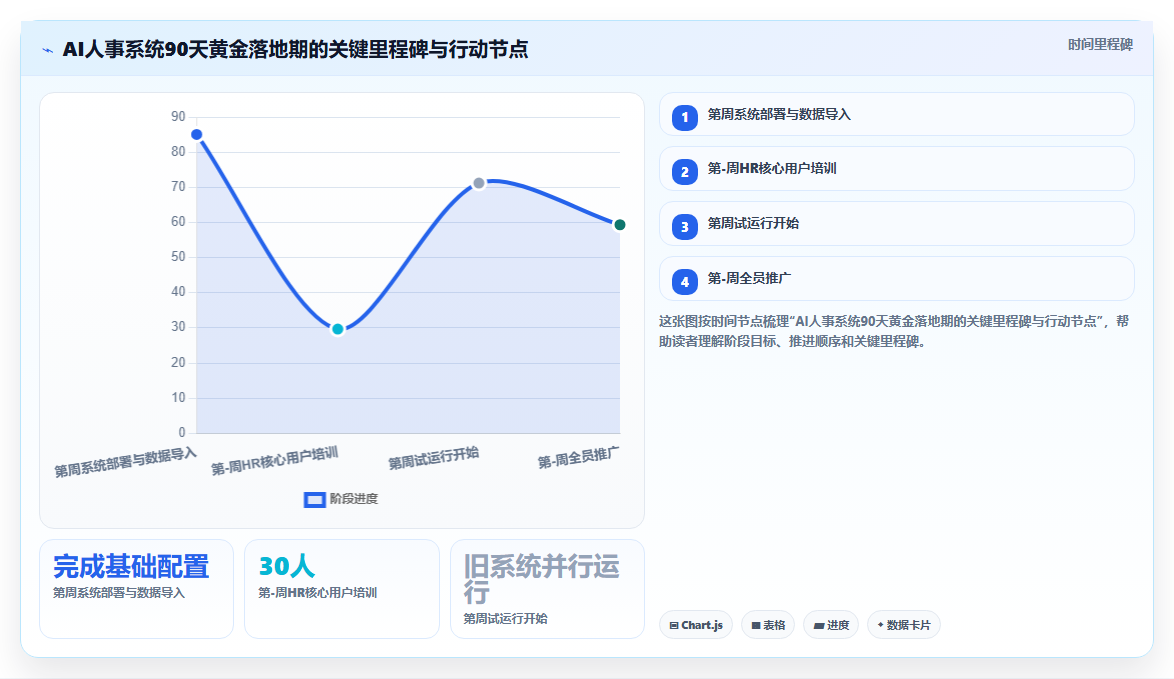Select the dark green data point at 60
This screenshot has height=679, width=1174.
[620, 225]
